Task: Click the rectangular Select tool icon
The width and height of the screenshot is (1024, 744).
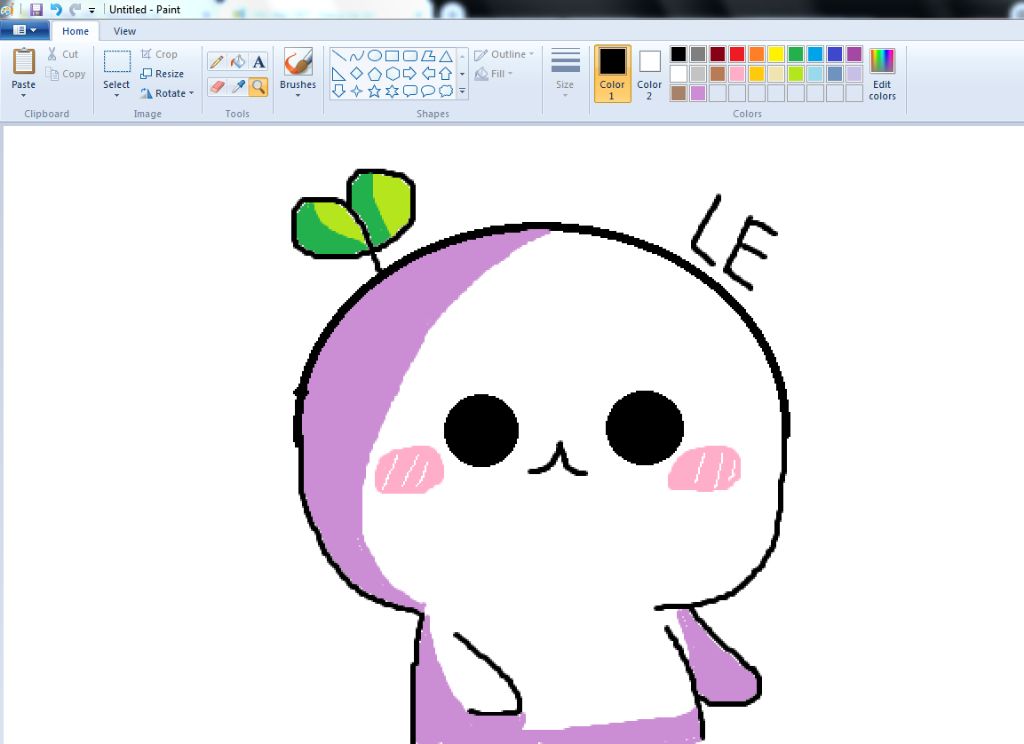Action: tap(117, 62)
